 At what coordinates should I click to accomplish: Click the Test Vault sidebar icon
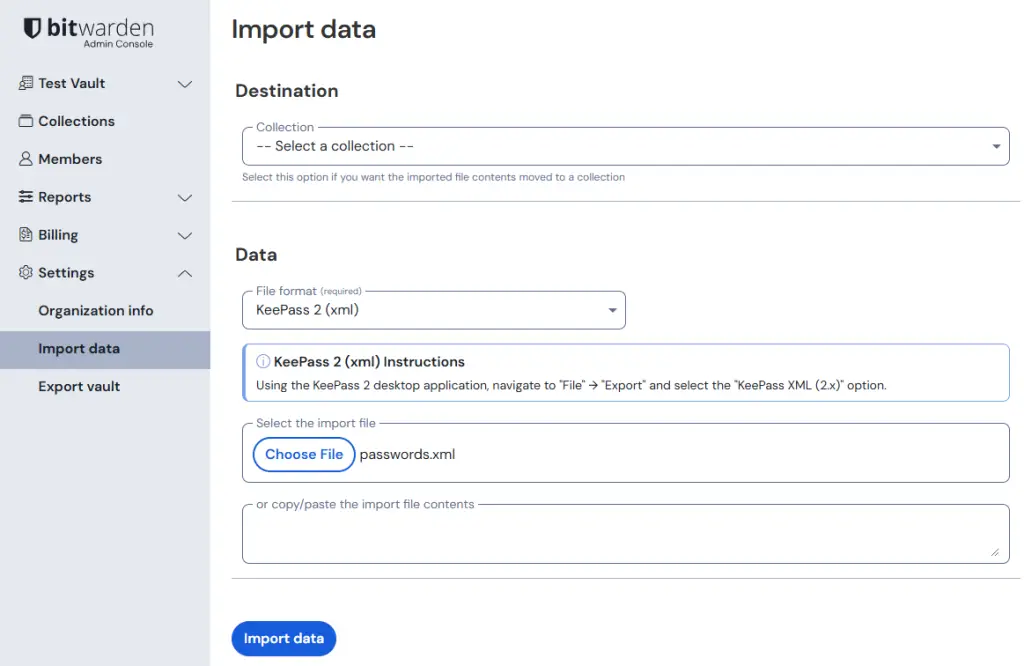click(x=26, y=83)
